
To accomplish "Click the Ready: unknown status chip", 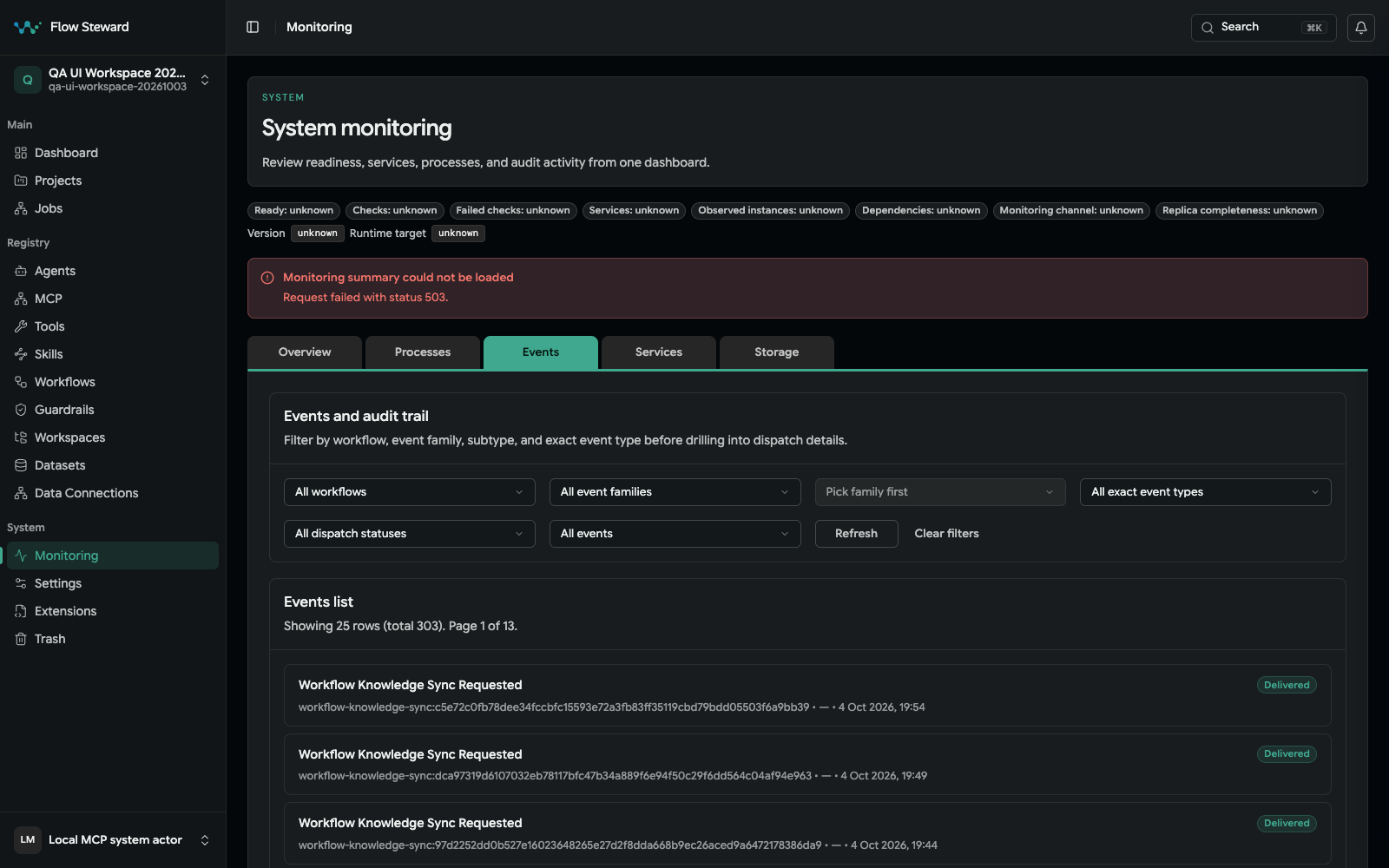I will pos(293,211).
